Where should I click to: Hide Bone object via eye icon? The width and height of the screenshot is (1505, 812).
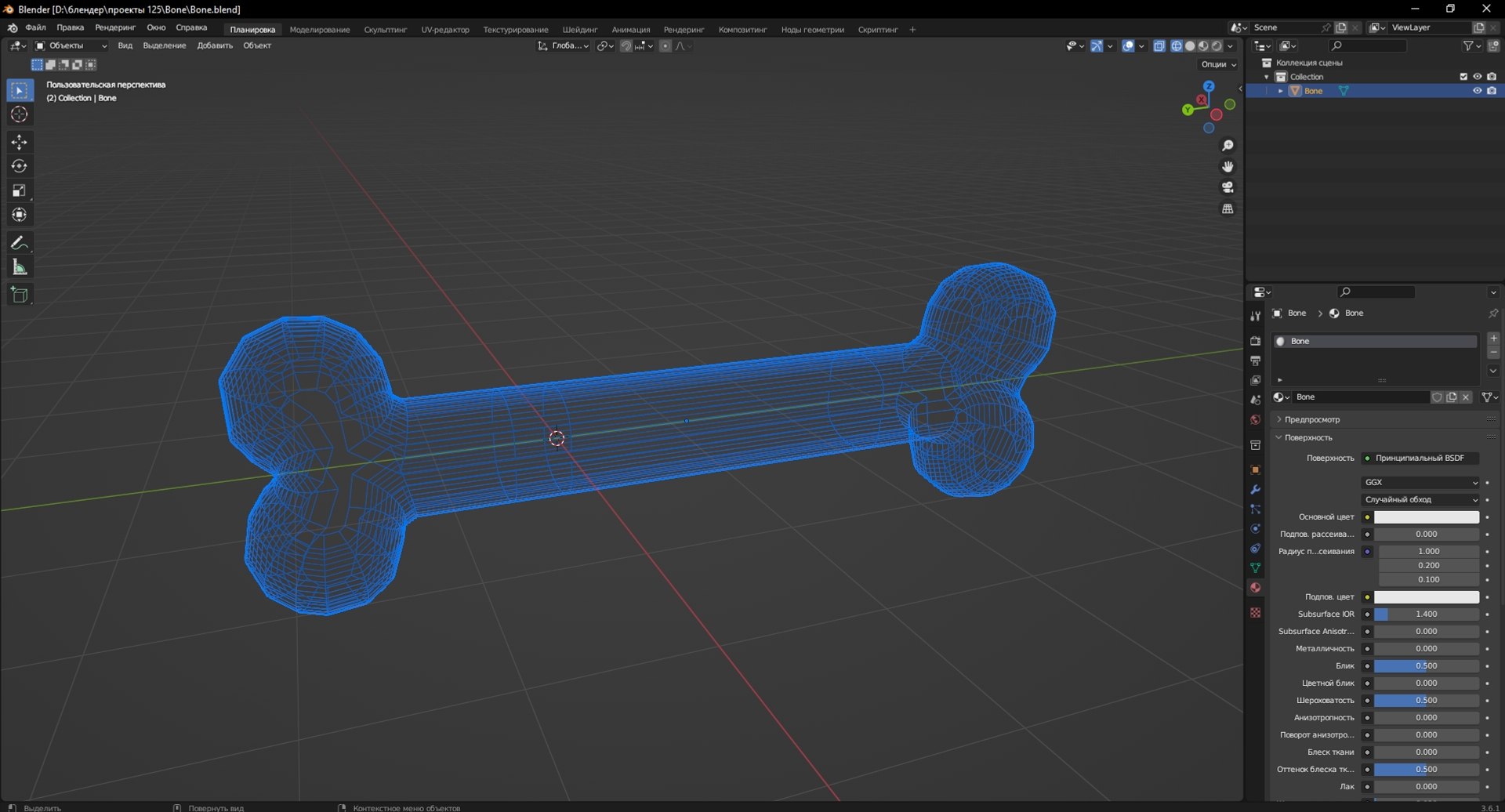point(1477,91)
